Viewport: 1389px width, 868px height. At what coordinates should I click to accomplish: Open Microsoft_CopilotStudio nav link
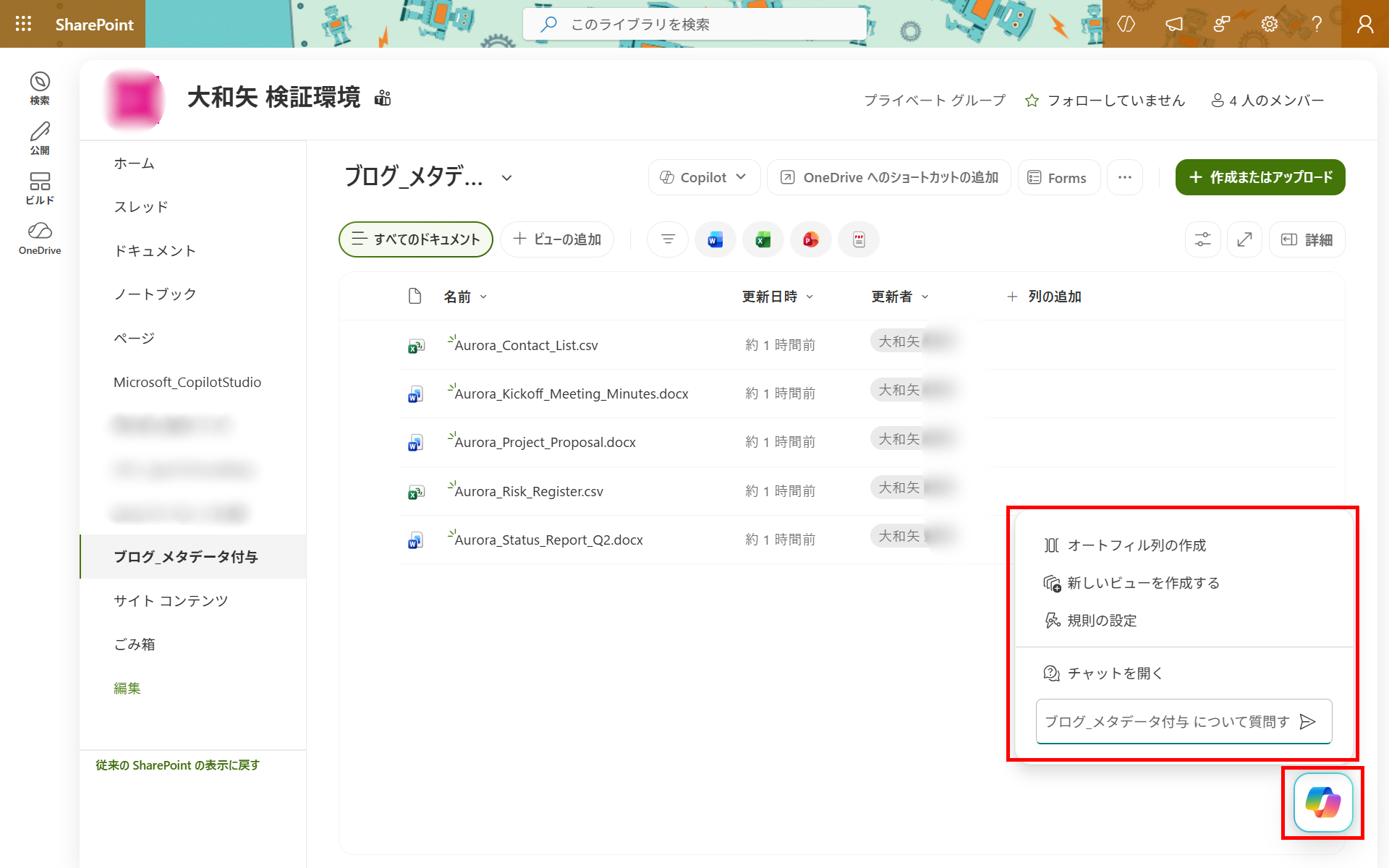(x=187, y=382)
